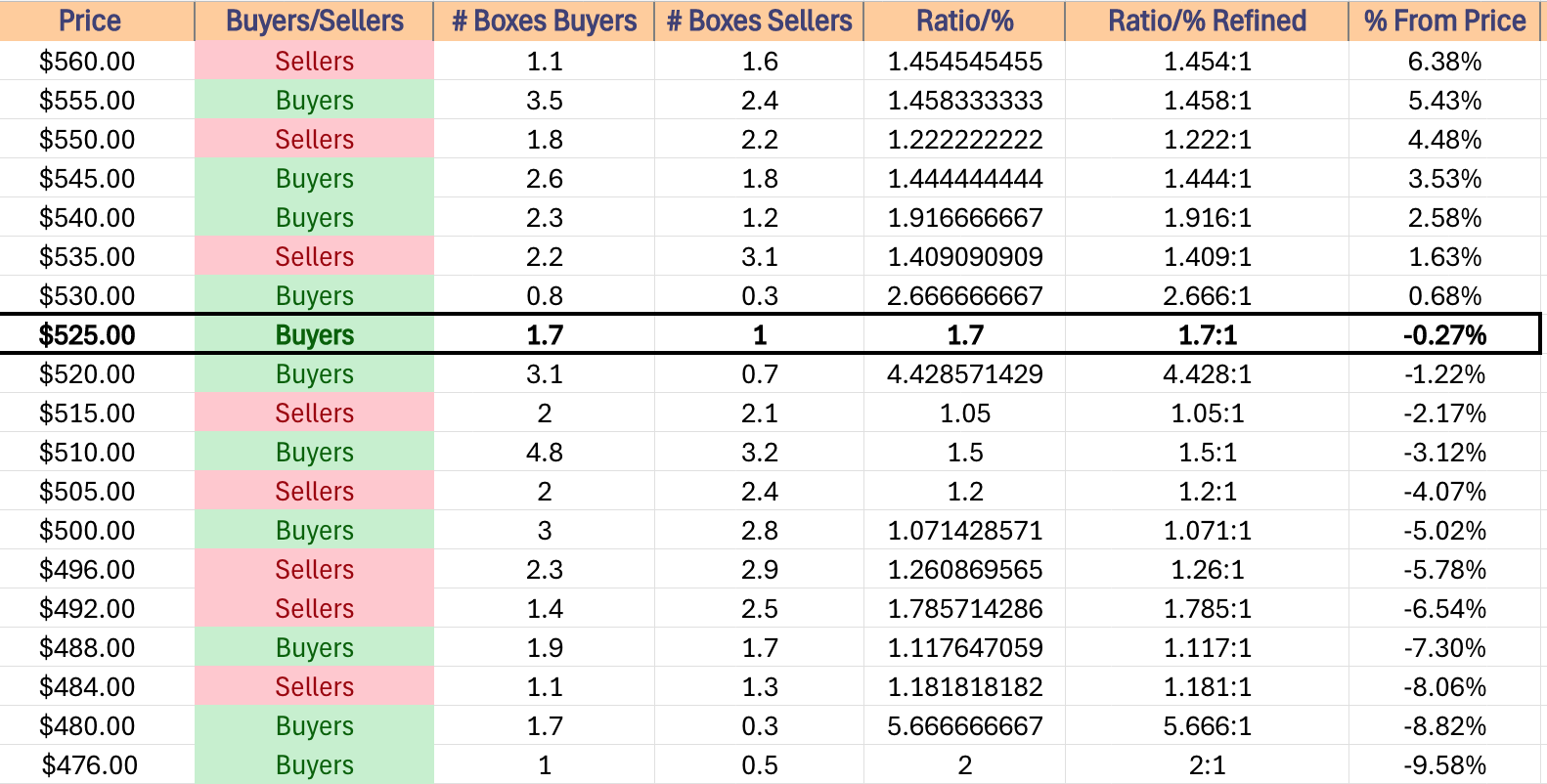Image resolution: width=1547 pixels, height=784 pixels.
Task: Select the Buyers cell in $480.00 row
Action: (x=314, y=725)
